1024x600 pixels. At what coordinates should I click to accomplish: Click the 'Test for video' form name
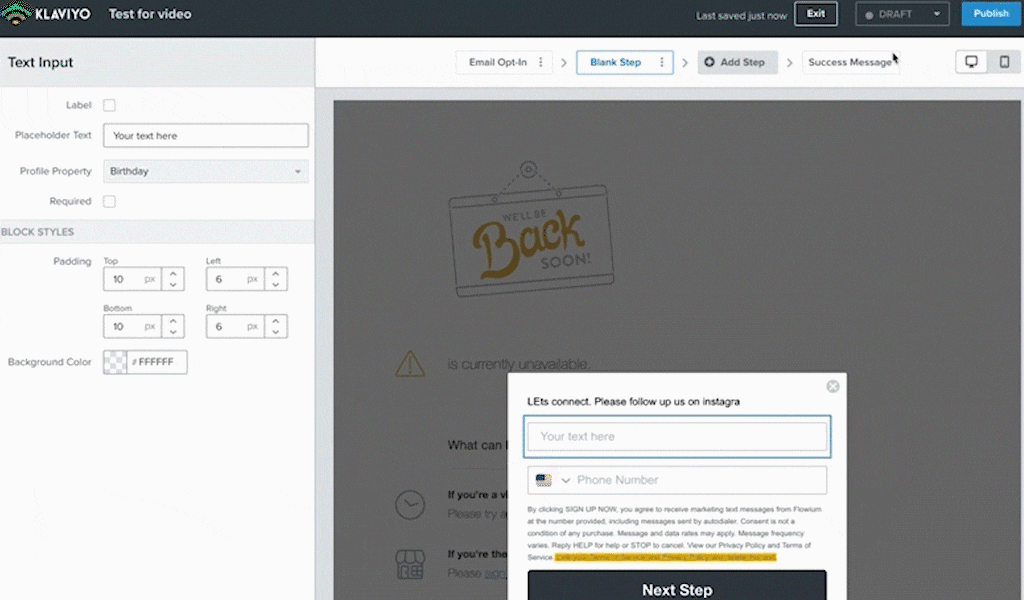150,14
